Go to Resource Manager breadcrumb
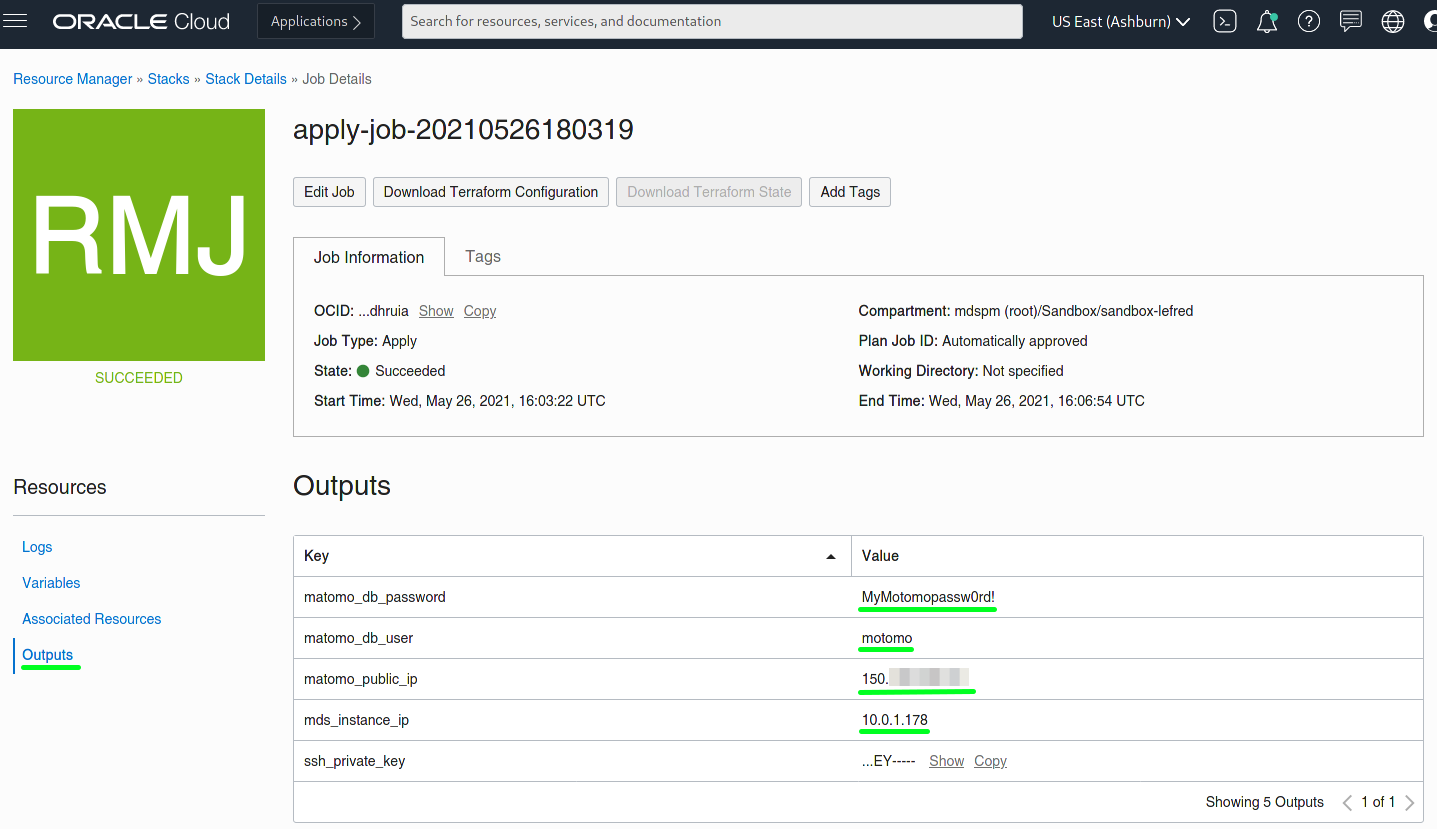Screen dimensions: 1437x829 [73, 79]
